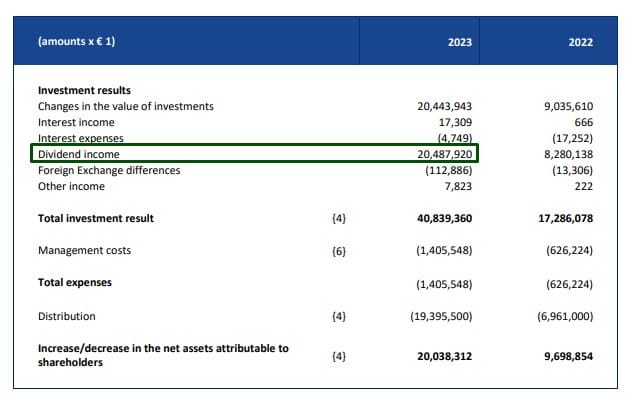Click the "Total investment result" label

click(x=96, y=218)
